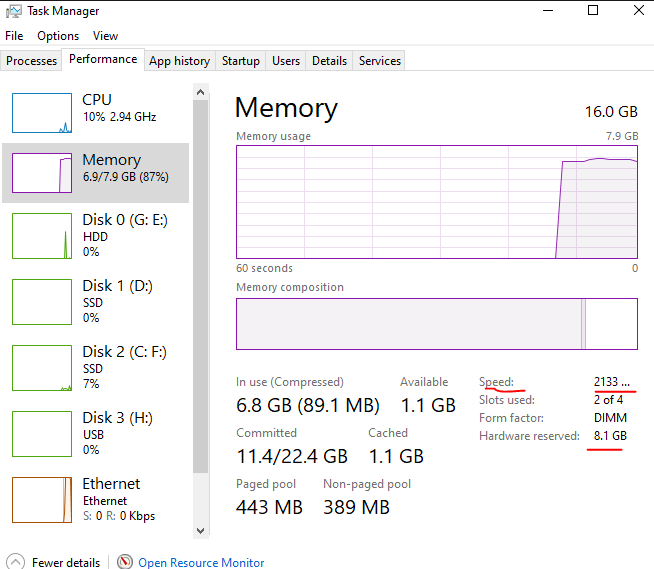Viewport: 654px width, 569px height.
Task: Open Disk 0 (G: E:) HDD graph
Action: coord(42,236)
